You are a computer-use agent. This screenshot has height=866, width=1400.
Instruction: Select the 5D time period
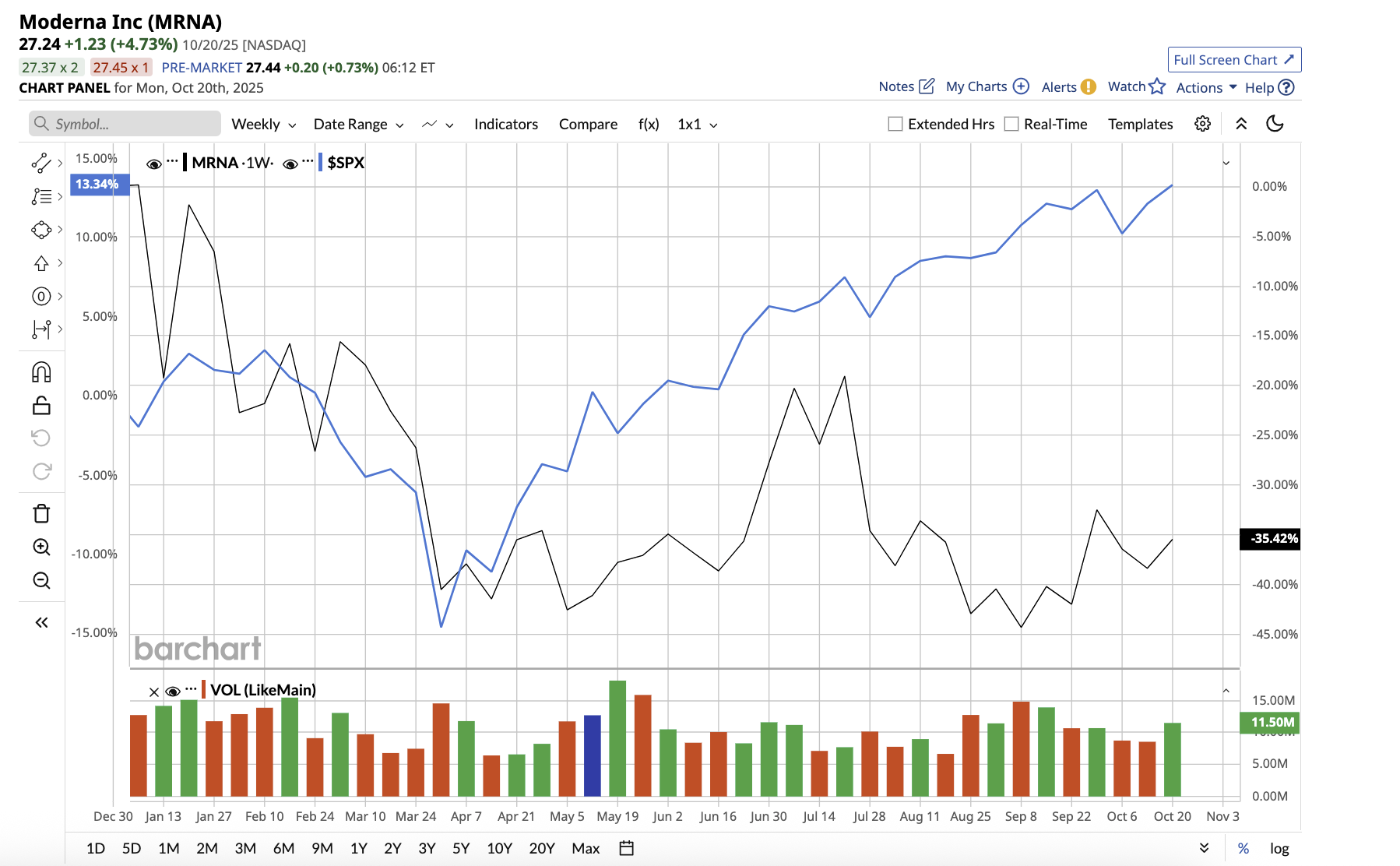tap(132, 848)
